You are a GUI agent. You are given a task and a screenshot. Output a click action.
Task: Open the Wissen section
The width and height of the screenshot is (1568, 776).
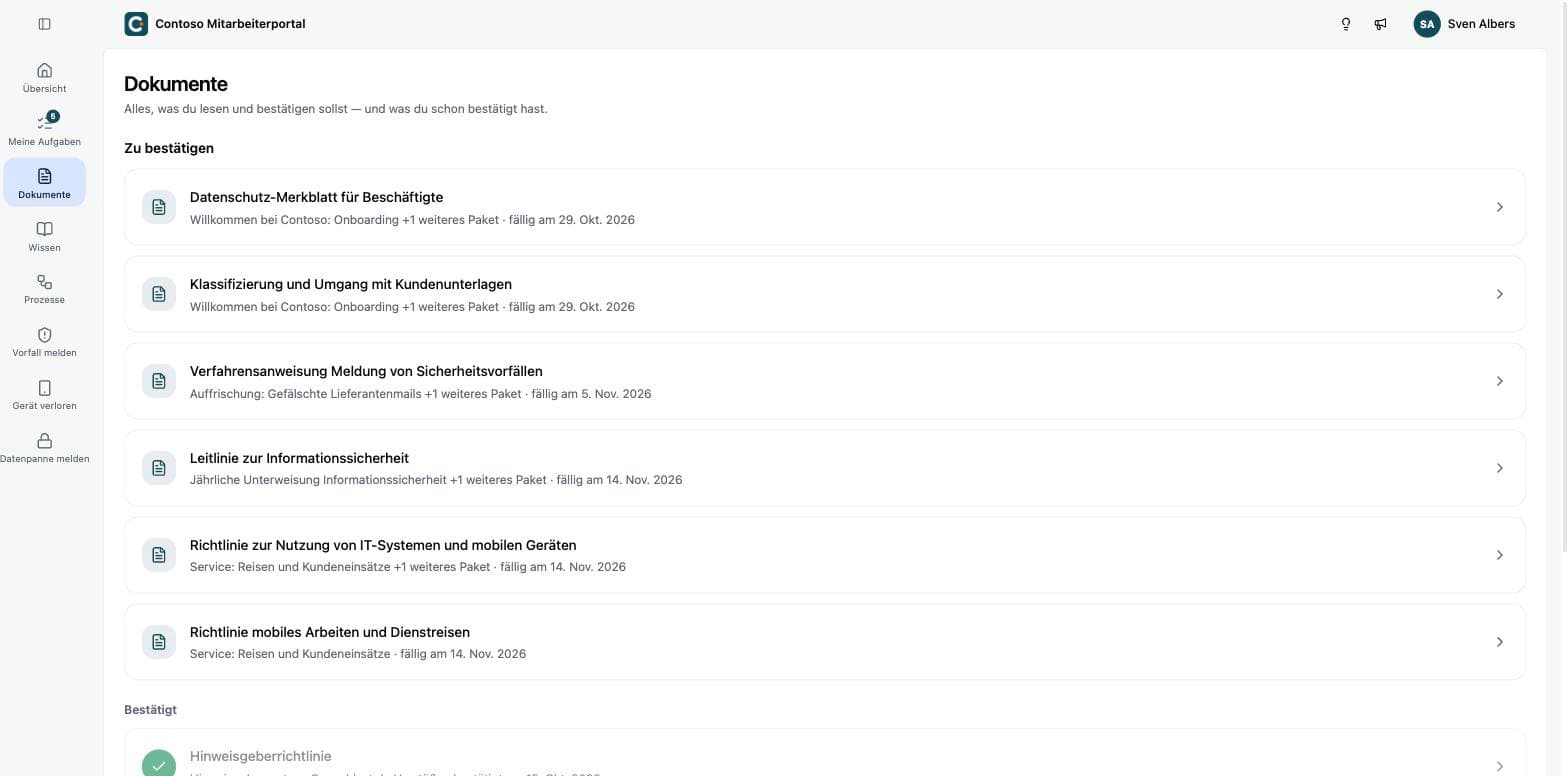44,236
